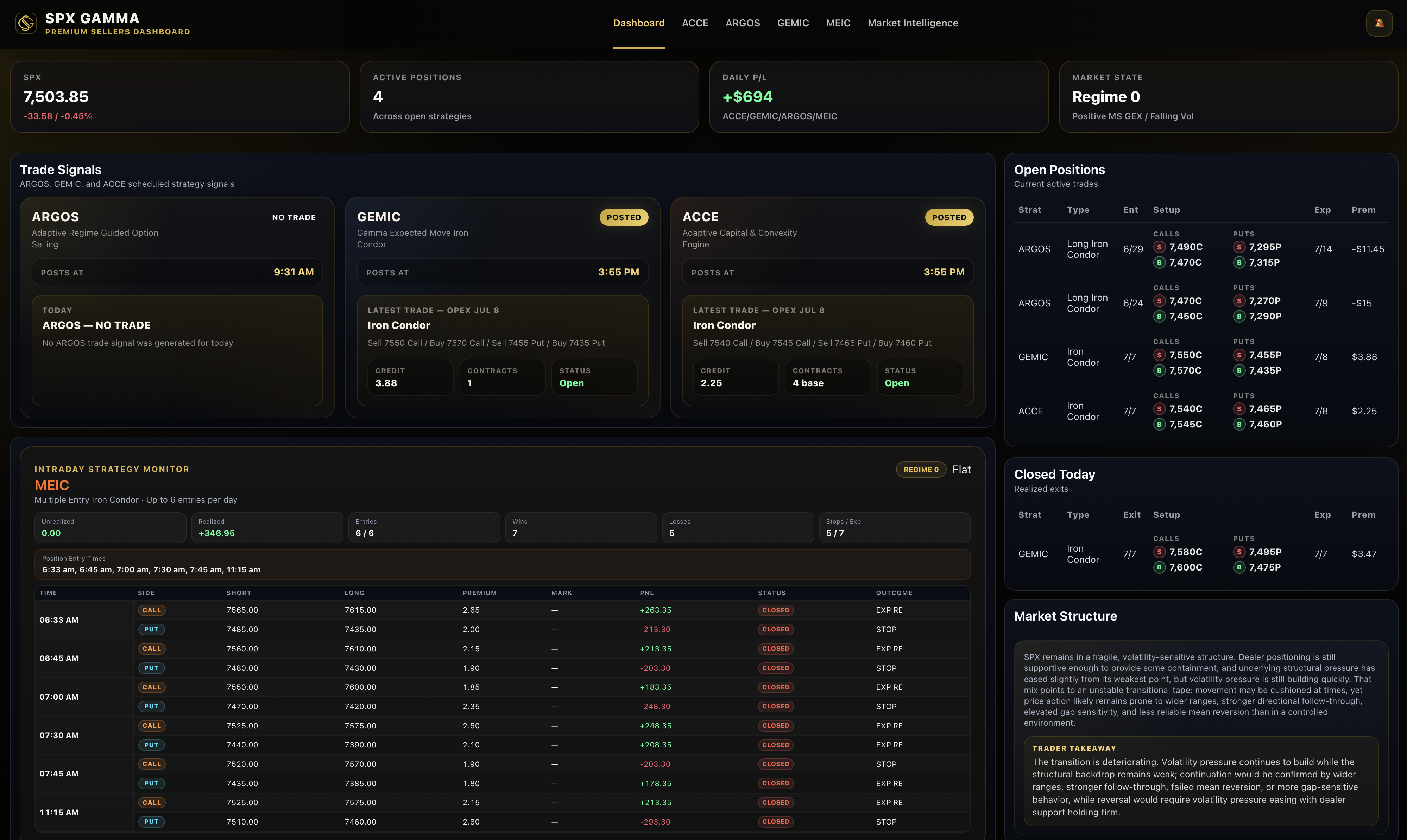The height and width of the screenshot is (840, 1407).
Task: Click the POSTED badge on GEMIC card
Action: pos(623,217)
